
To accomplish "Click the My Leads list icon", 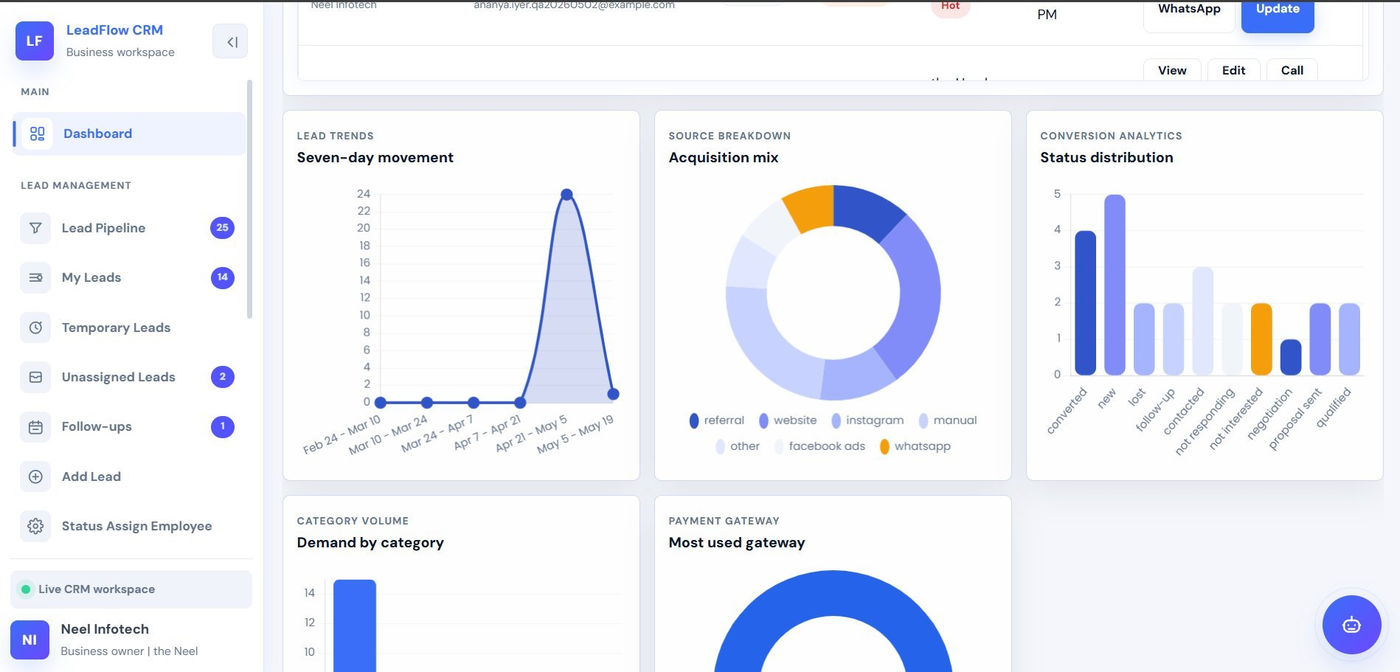I will (36, 278).
